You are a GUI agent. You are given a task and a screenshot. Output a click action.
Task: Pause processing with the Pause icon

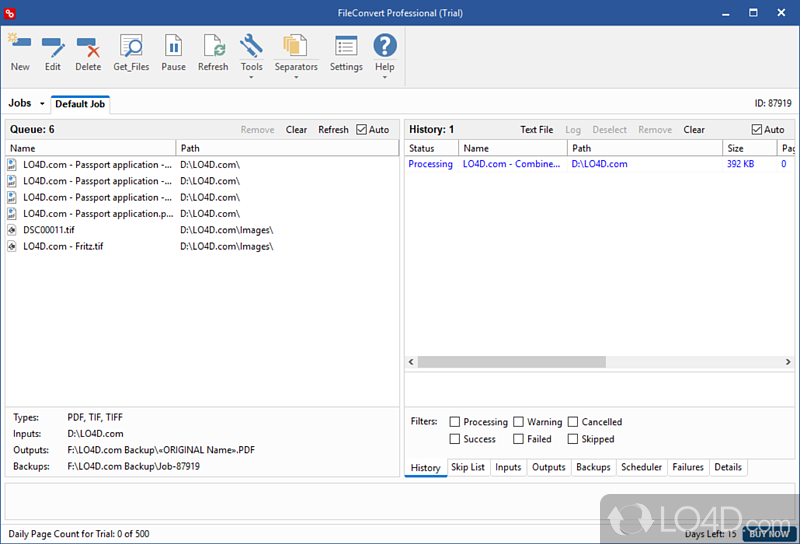click(173, 52)
